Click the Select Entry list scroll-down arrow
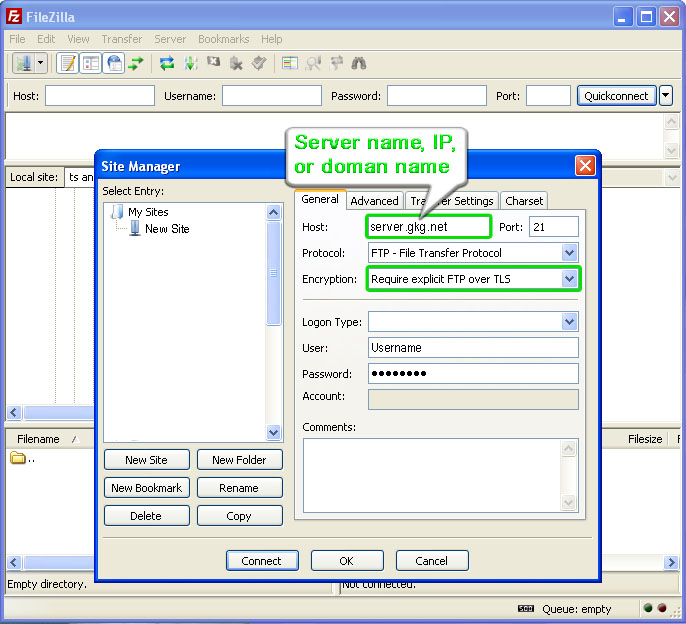The width and height of the screenshot is (686, 624). pos(273,432)
